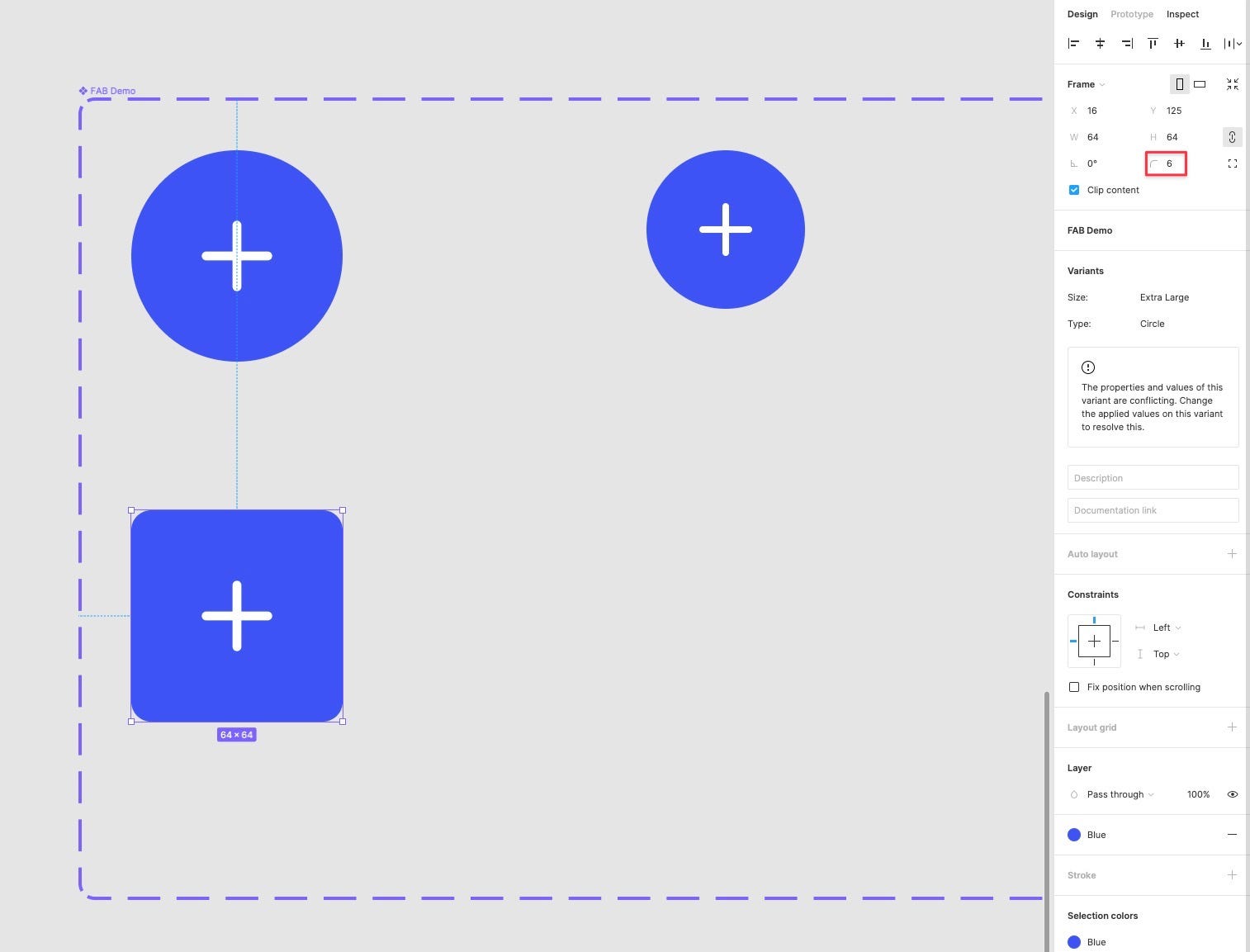Click the resize to fit icon
The image size is (1250, 952).
click(x=1233, y=84)
